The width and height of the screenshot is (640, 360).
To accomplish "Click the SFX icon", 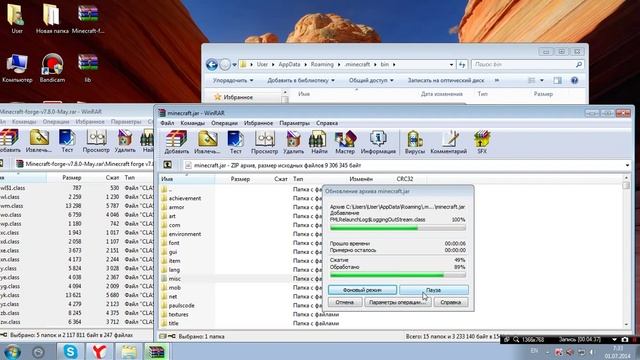I will (482, 142).
